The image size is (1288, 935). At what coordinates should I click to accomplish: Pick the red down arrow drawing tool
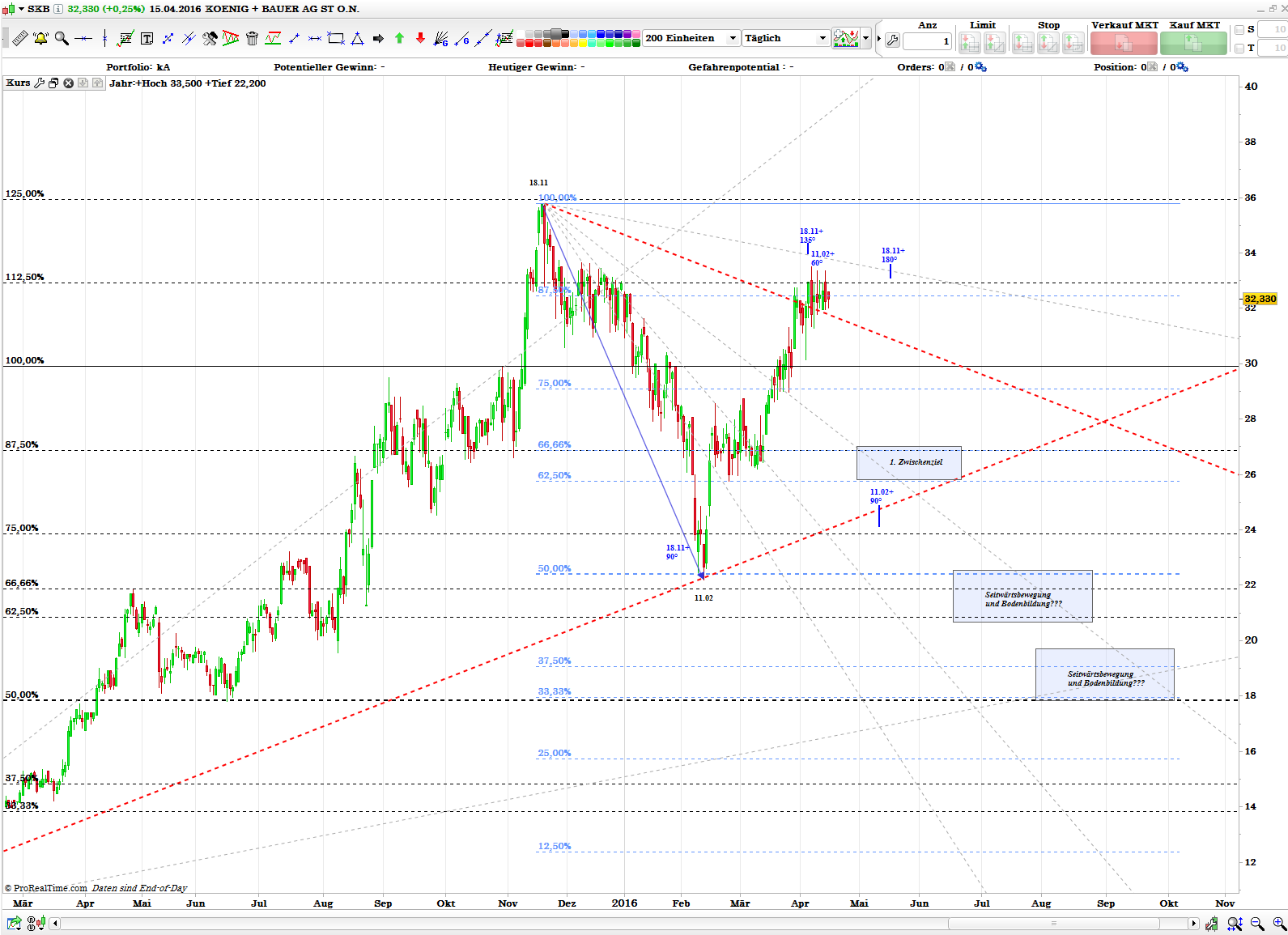pos(420,38)
